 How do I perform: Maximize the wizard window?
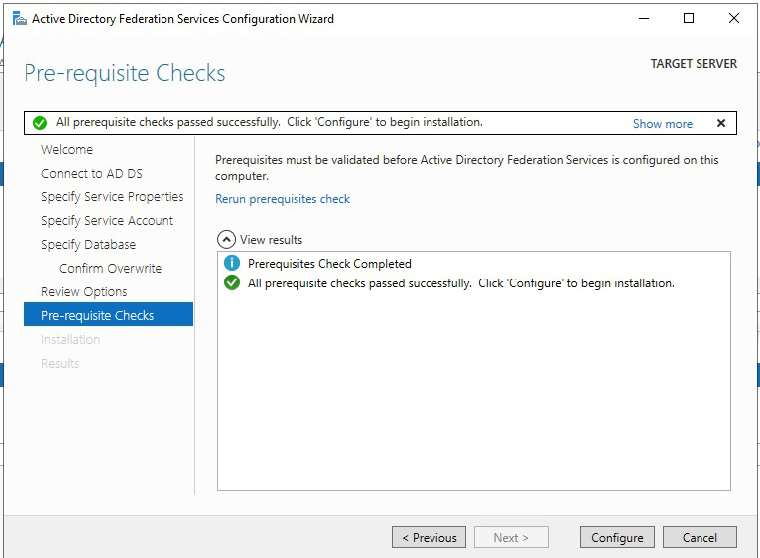689,18
